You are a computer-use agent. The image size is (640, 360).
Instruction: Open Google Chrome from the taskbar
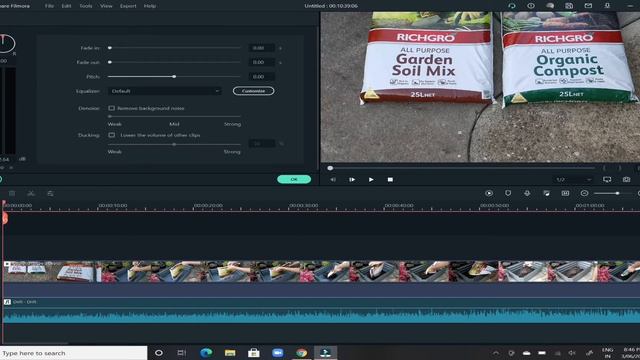tap(302, 353)
